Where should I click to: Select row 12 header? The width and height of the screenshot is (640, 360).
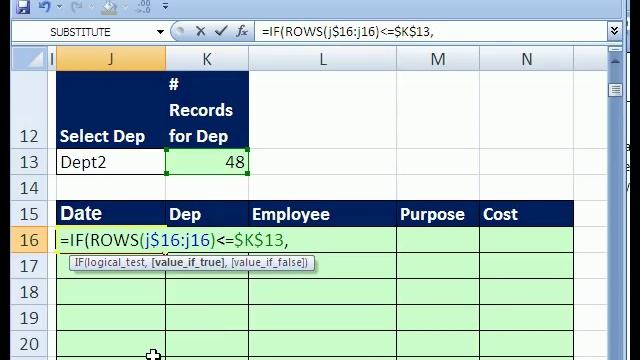[29, 109]
